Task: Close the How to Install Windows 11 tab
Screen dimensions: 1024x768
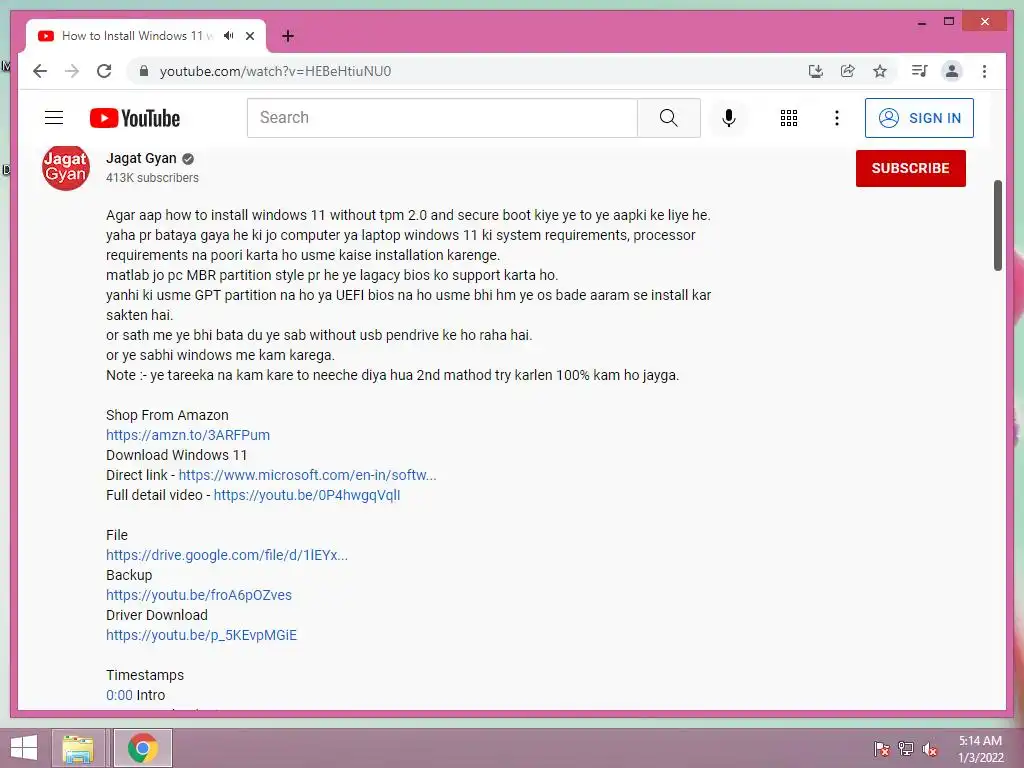Action: (249, 36)
